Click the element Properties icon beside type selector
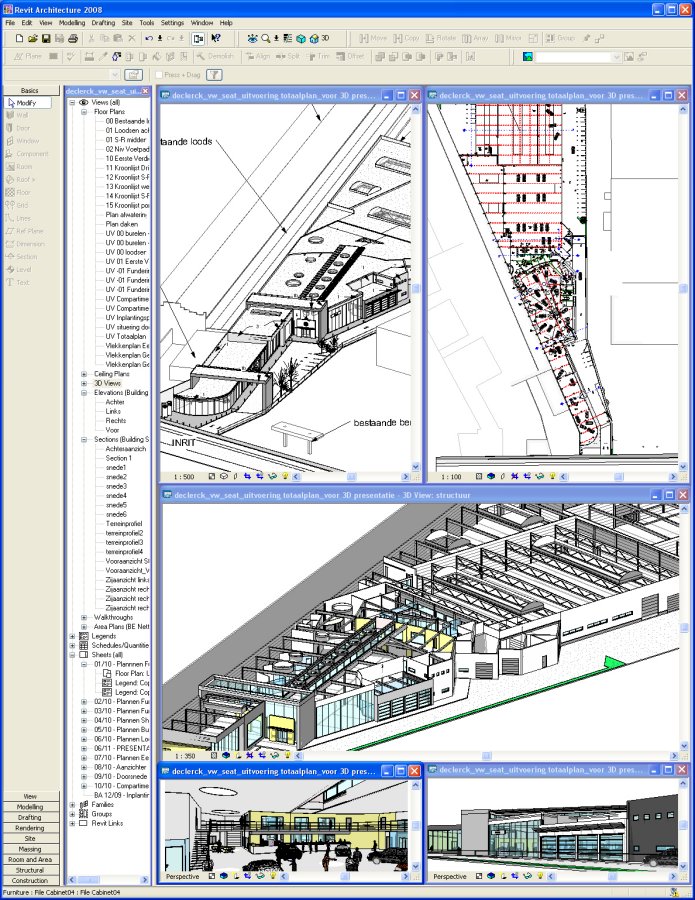Screen dimensions: 695x900 tap(133, 75)
